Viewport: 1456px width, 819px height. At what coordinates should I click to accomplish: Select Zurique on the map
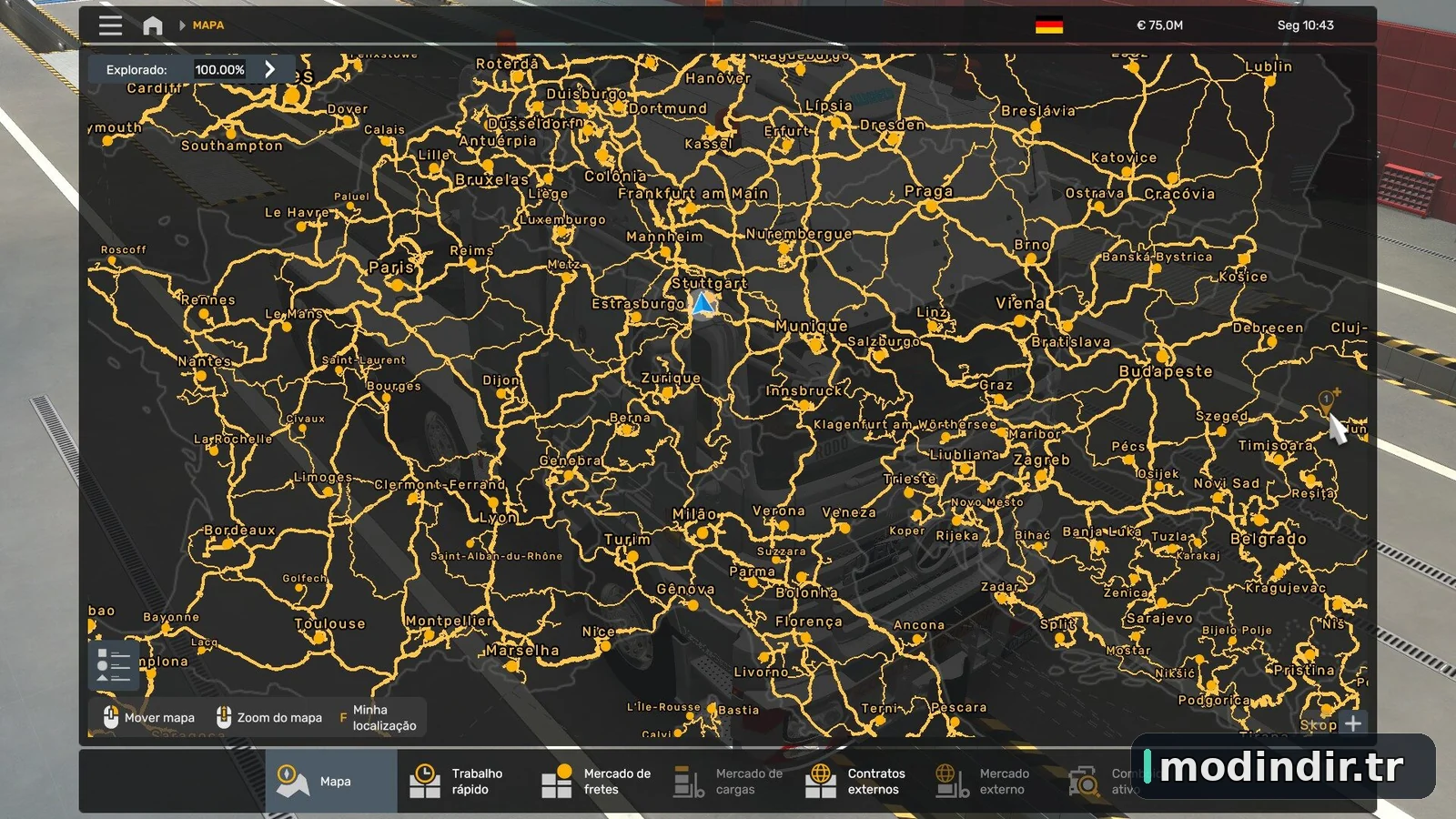671,378
